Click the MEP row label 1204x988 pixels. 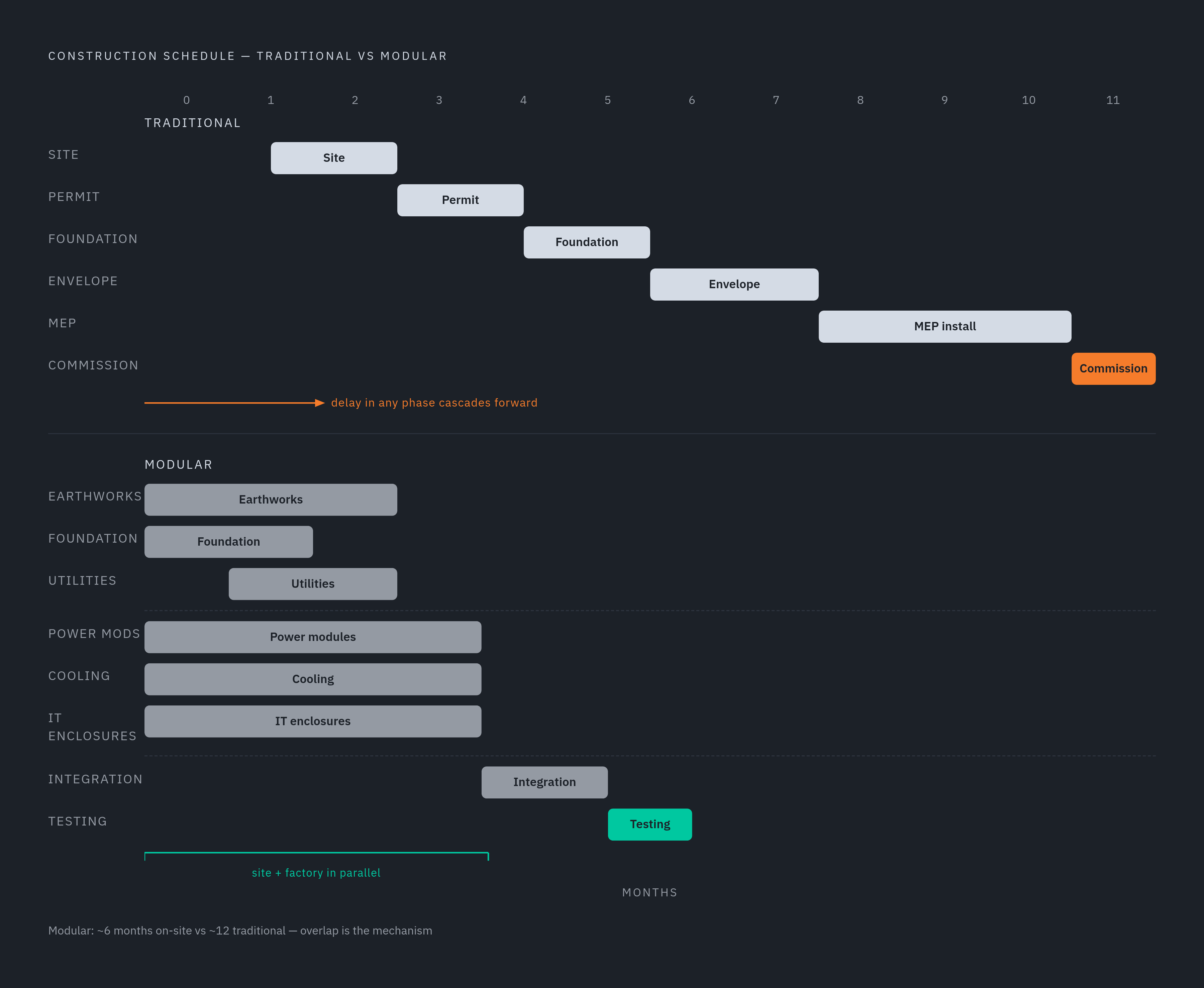point(62,323)
